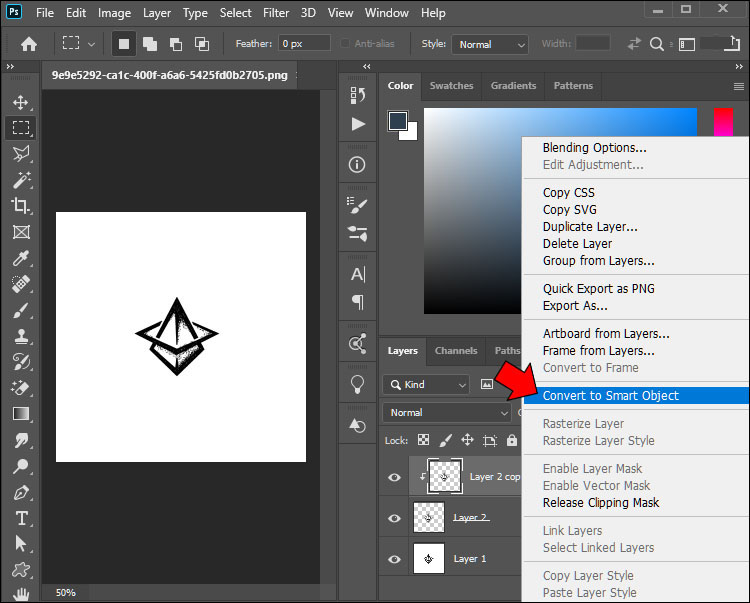Select the Clone Stamp tool
750x603 pixels.
tap(21, 336)
